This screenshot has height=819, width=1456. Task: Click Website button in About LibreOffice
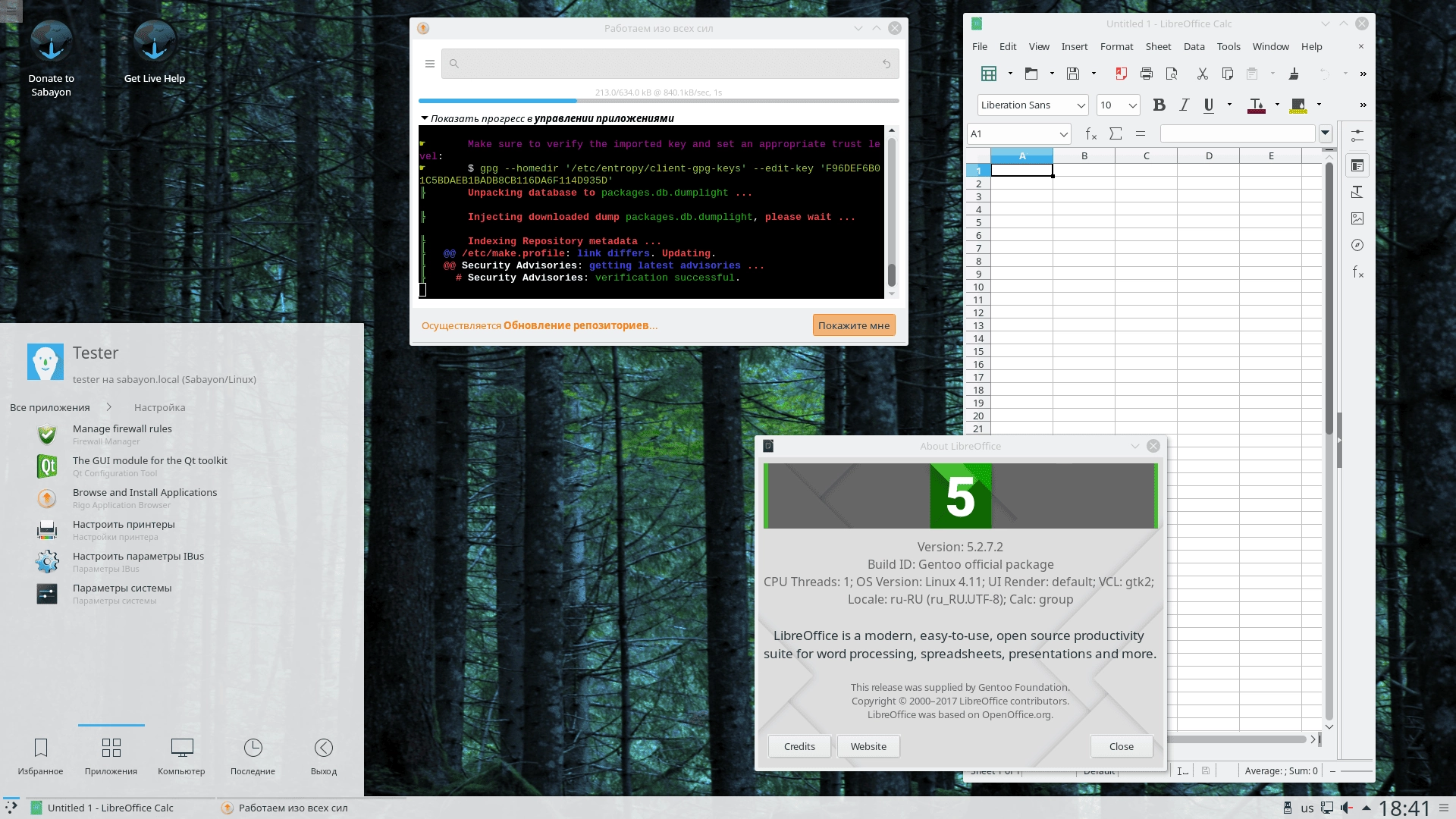(x=868, y=746)
